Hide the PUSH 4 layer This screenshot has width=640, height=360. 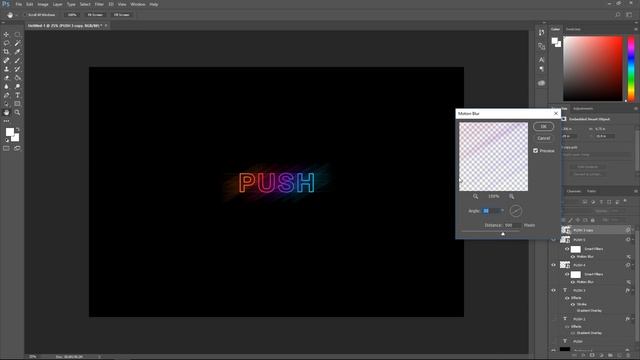553,265
